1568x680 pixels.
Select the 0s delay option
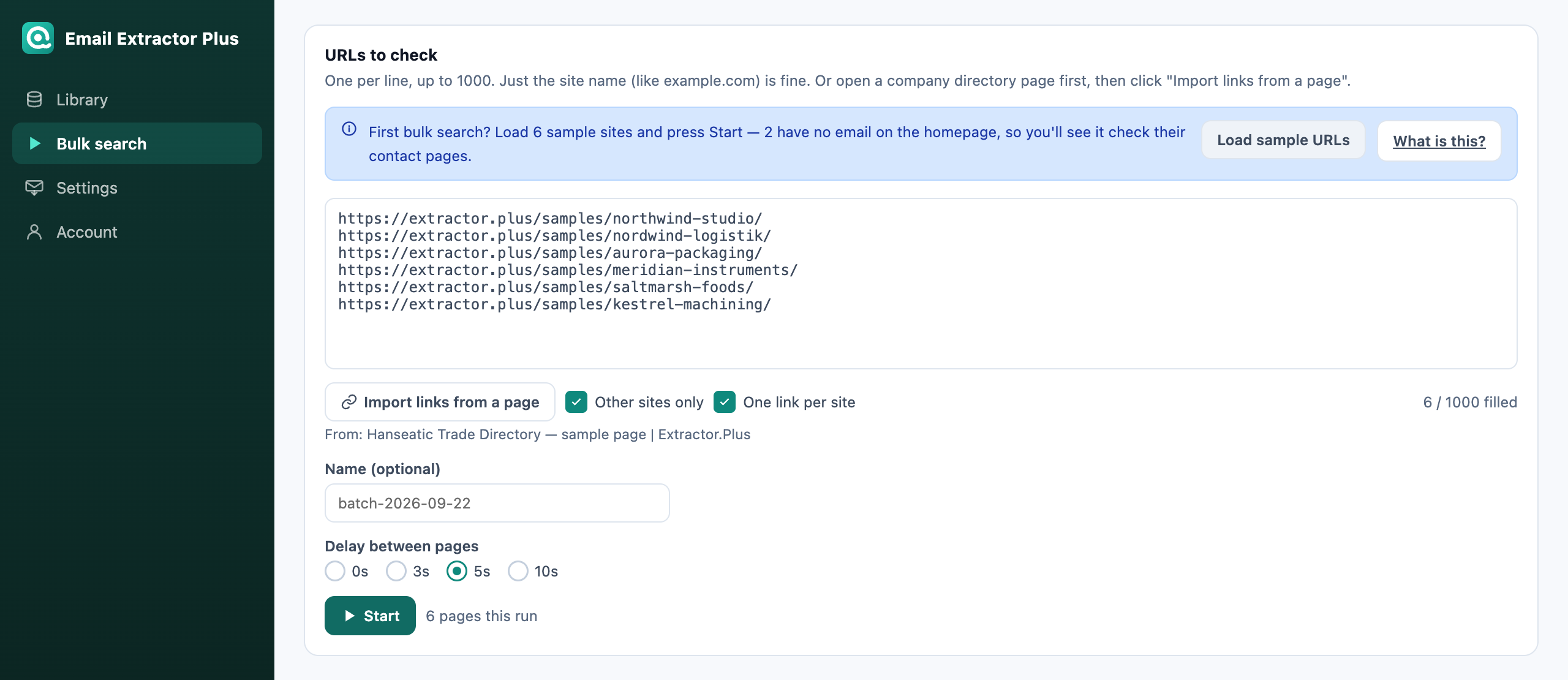(x=335, y=571)
